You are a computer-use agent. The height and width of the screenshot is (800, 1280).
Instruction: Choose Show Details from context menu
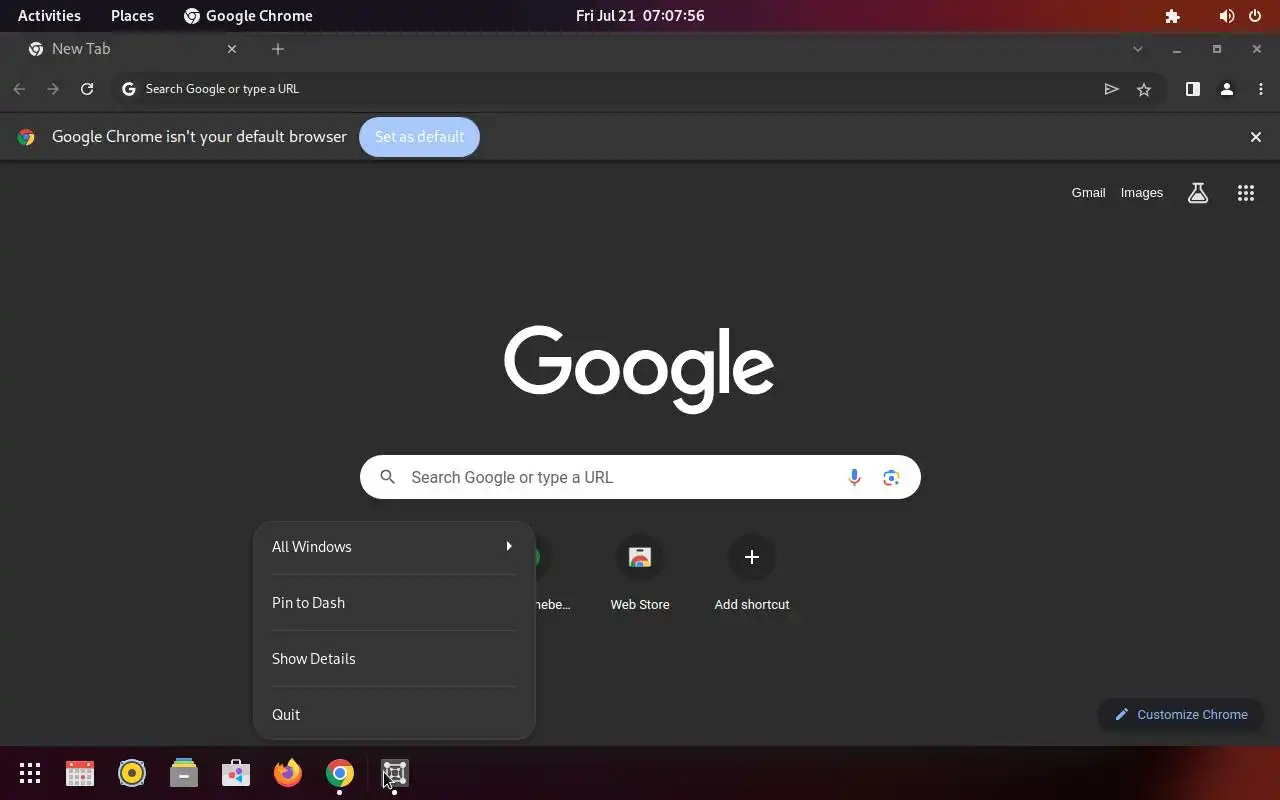(394, 659)
